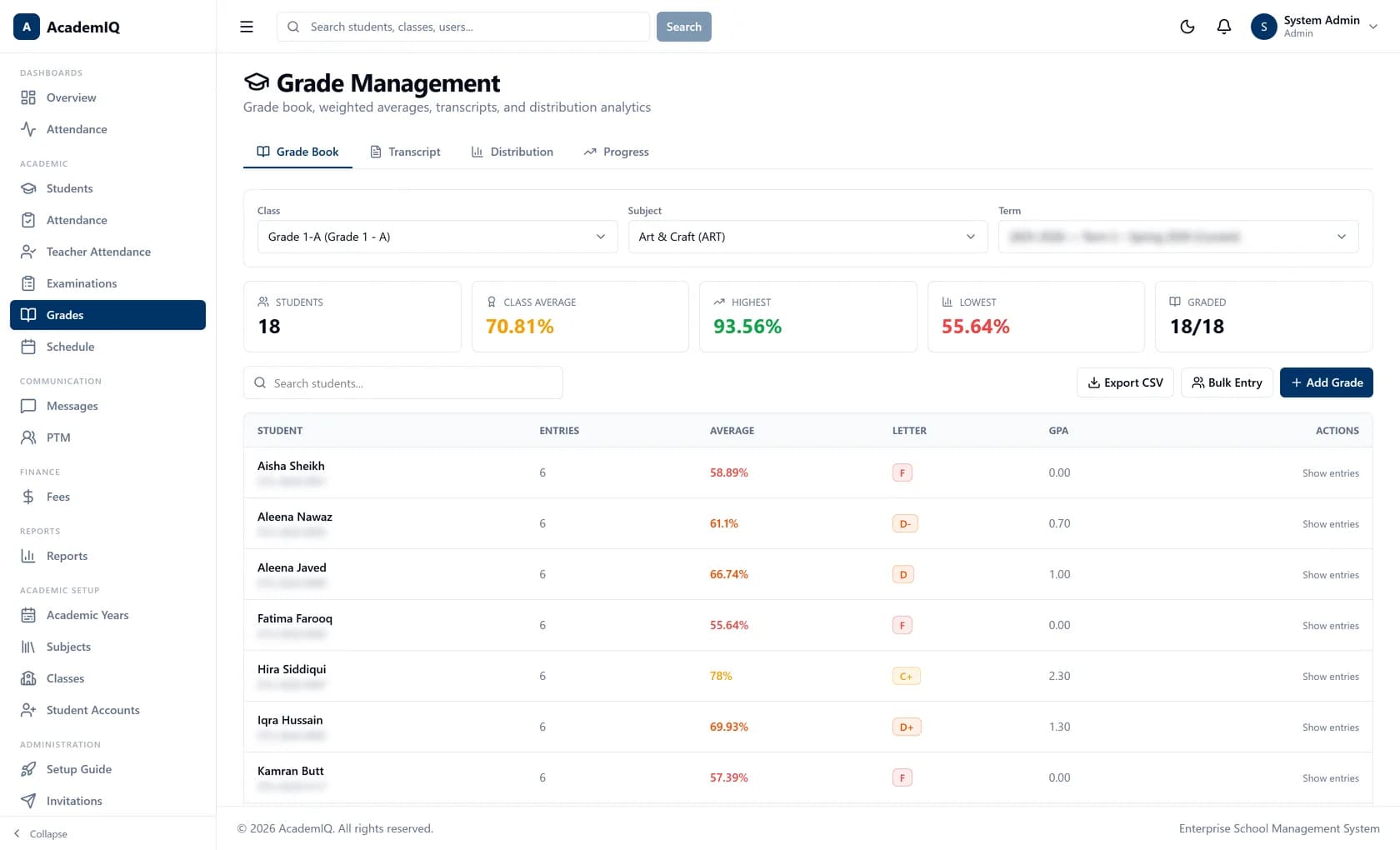Click the Class Average 70.81% card
1400x850 pixels.
click(580, 317)
